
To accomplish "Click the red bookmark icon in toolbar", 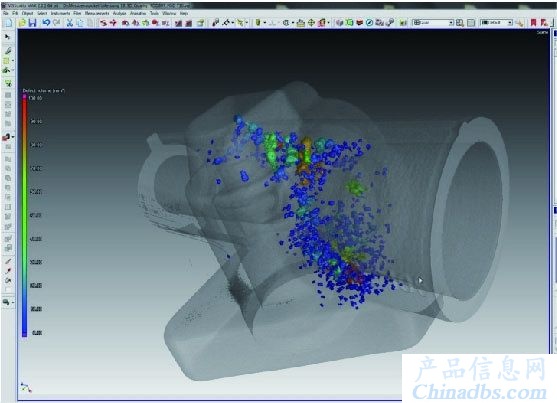I will (x=533, y=22).
